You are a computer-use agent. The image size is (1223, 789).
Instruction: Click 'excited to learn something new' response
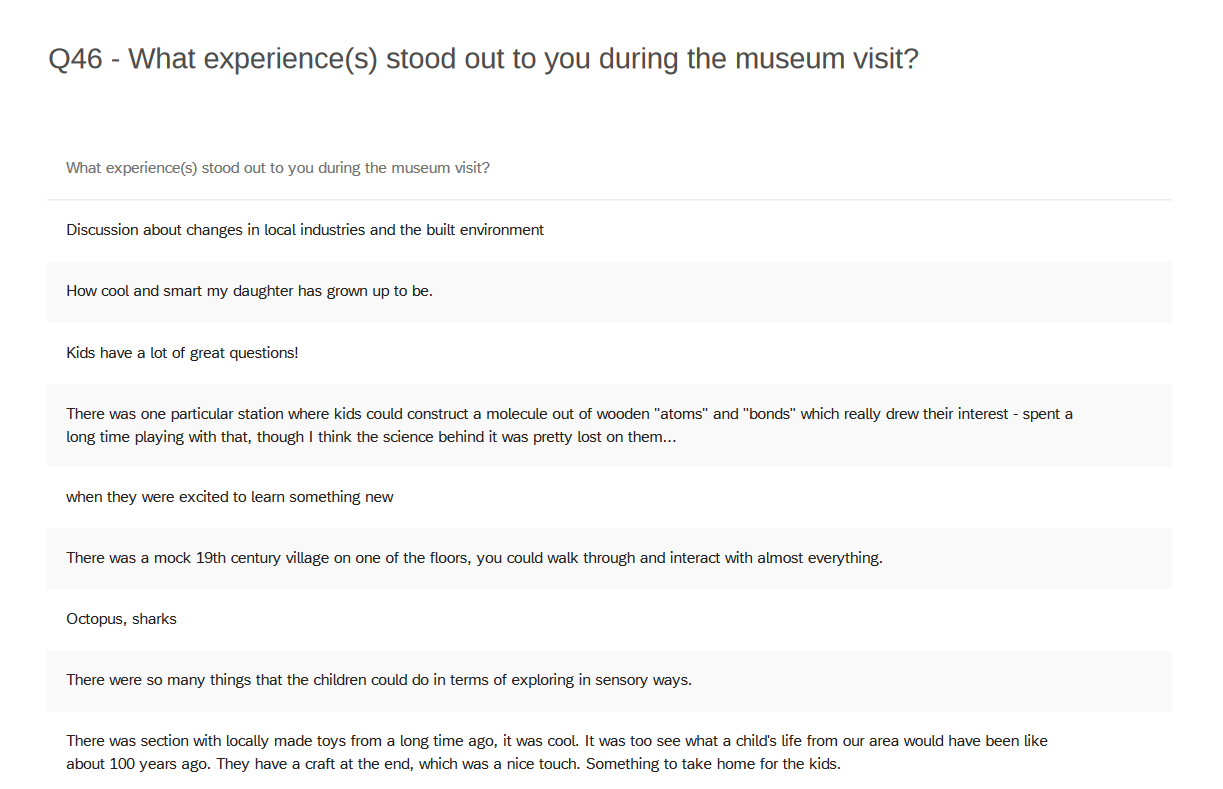(x=230, y=497)
